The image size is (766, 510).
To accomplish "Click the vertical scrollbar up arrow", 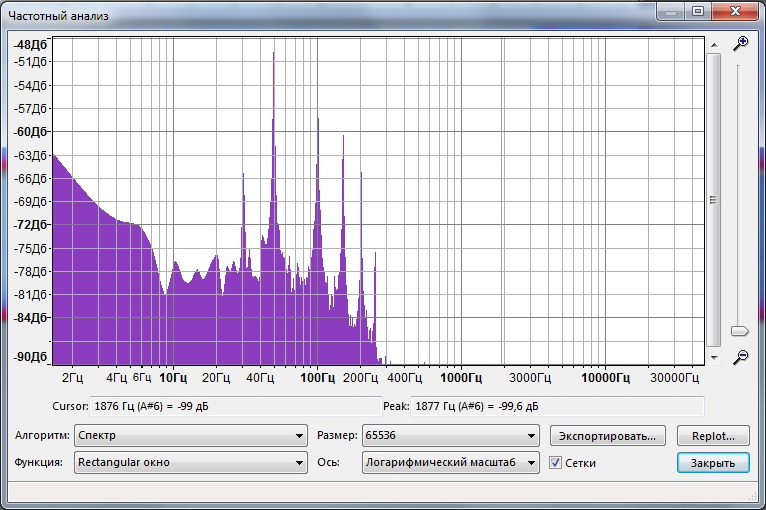I will pyautogui.click(x=713, y=45).
